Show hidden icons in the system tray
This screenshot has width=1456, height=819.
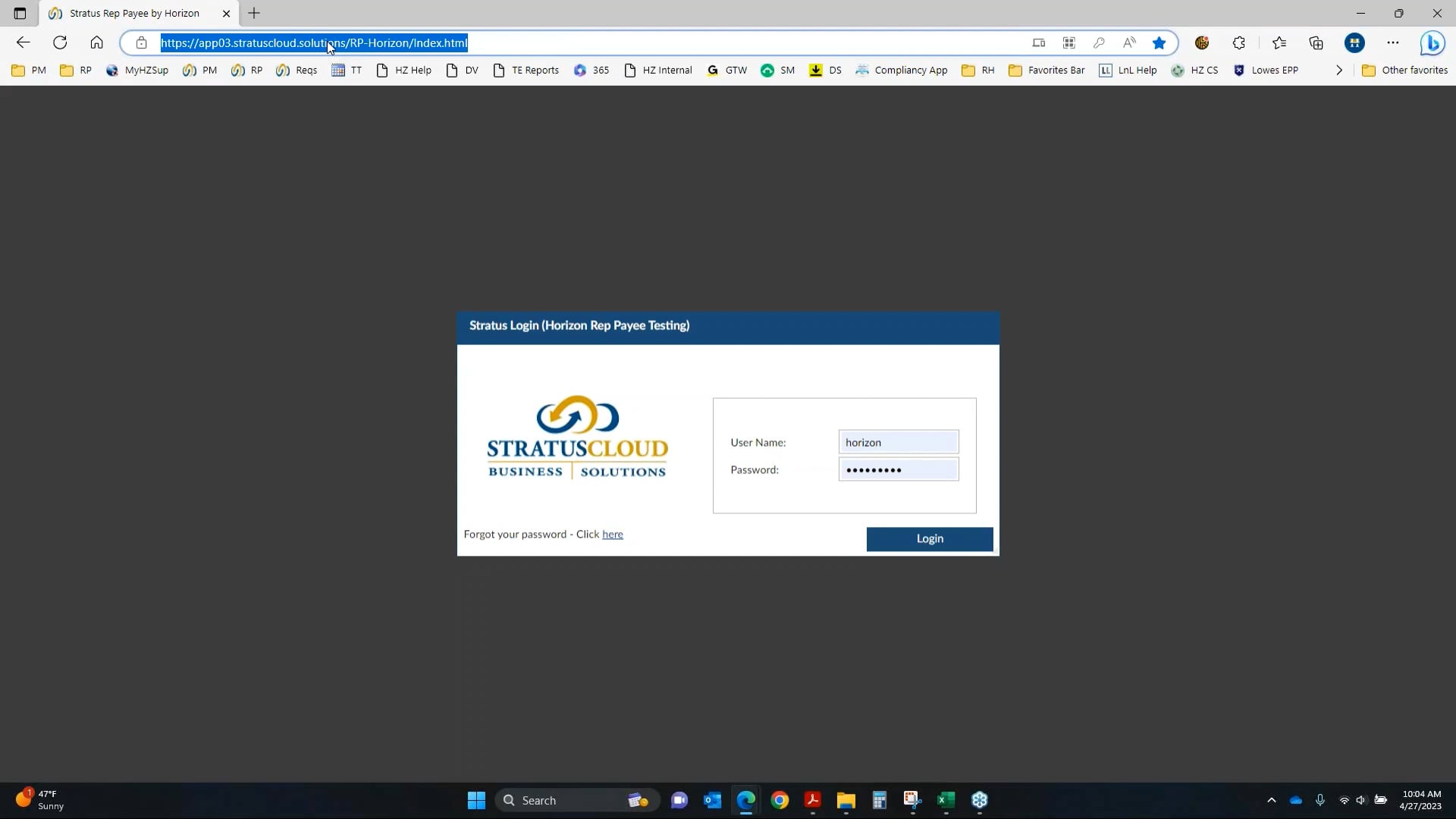pyautogui.click(x=1272, y=799)
